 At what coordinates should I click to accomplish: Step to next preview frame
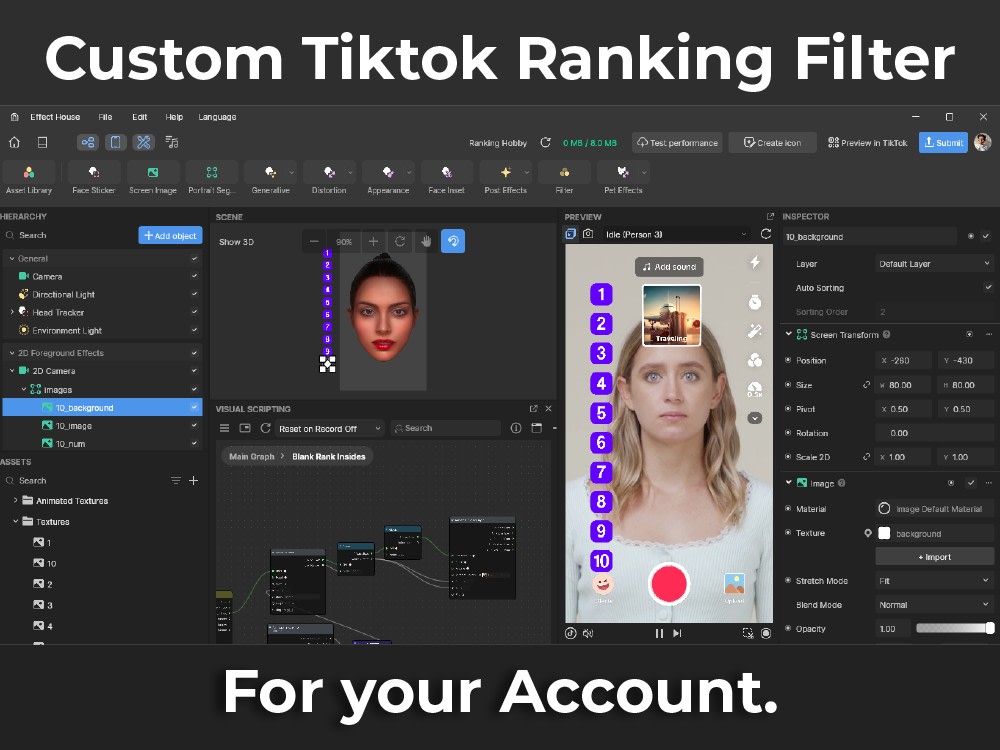click(677, 633)
